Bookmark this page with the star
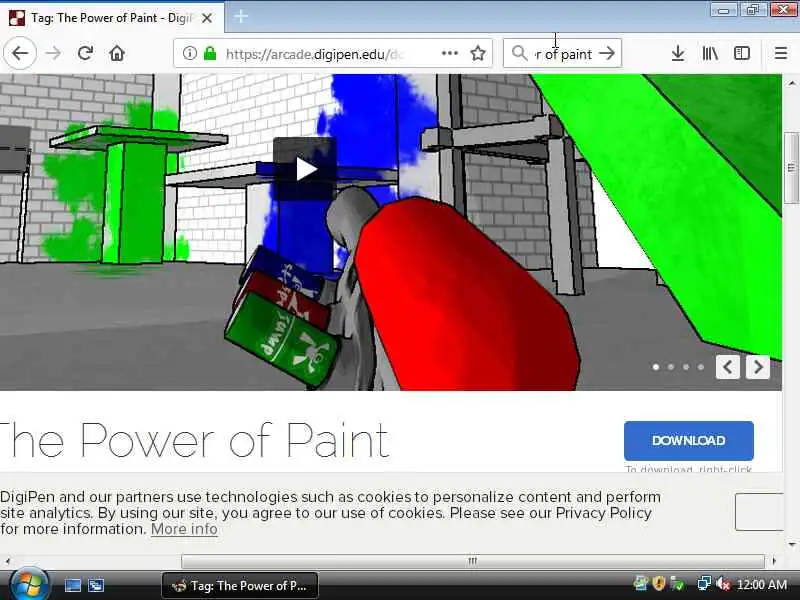The width and height of the screenshot is (800, 600). pos(478,53)
